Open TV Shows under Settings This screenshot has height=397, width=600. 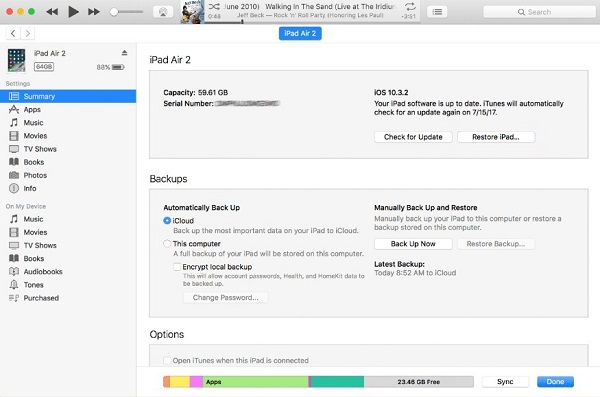[68, 149]
